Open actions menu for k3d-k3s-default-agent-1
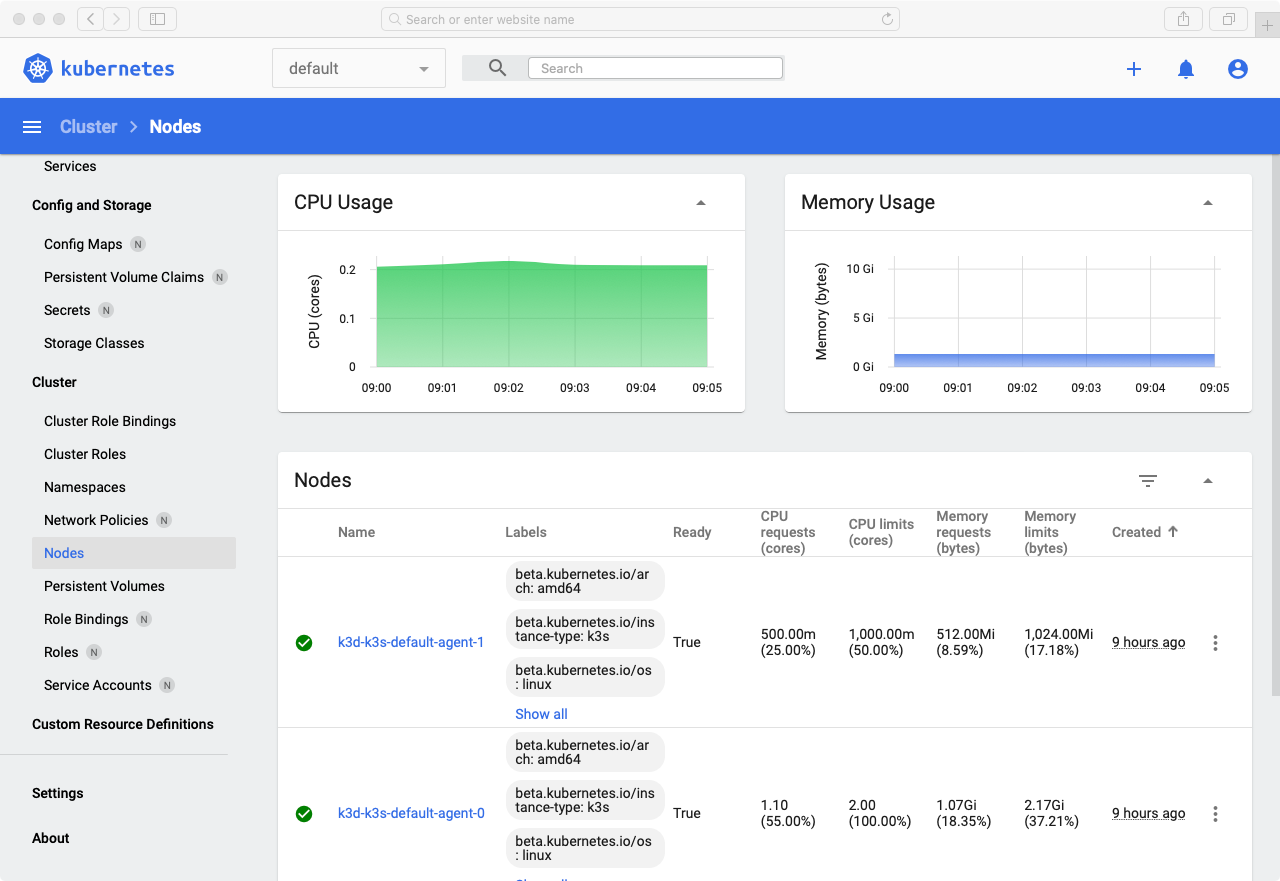This screenshot has height=881, width=1280. tap(1215, 643)
